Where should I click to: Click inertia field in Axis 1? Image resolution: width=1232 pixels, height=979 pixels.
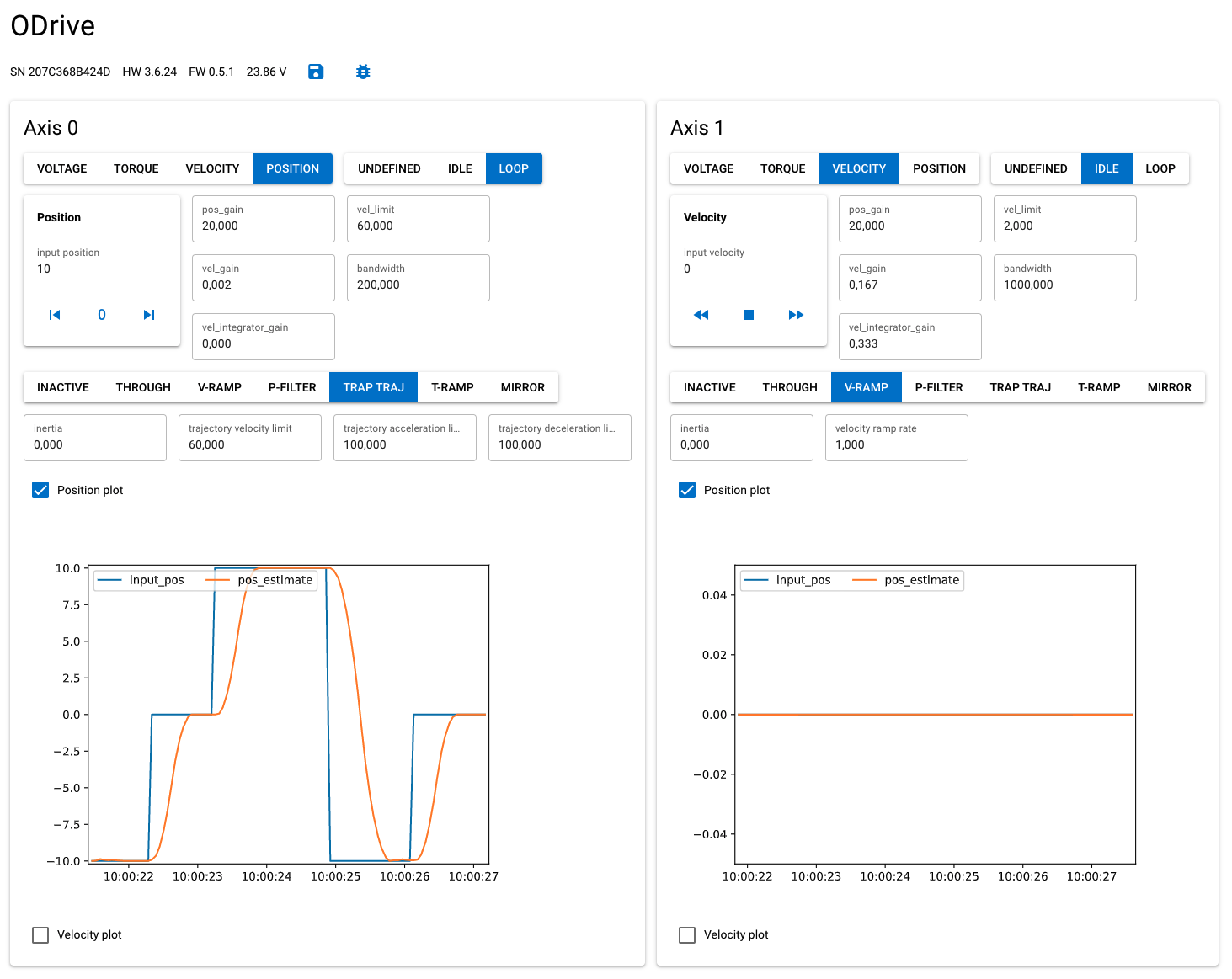point(742,438)
